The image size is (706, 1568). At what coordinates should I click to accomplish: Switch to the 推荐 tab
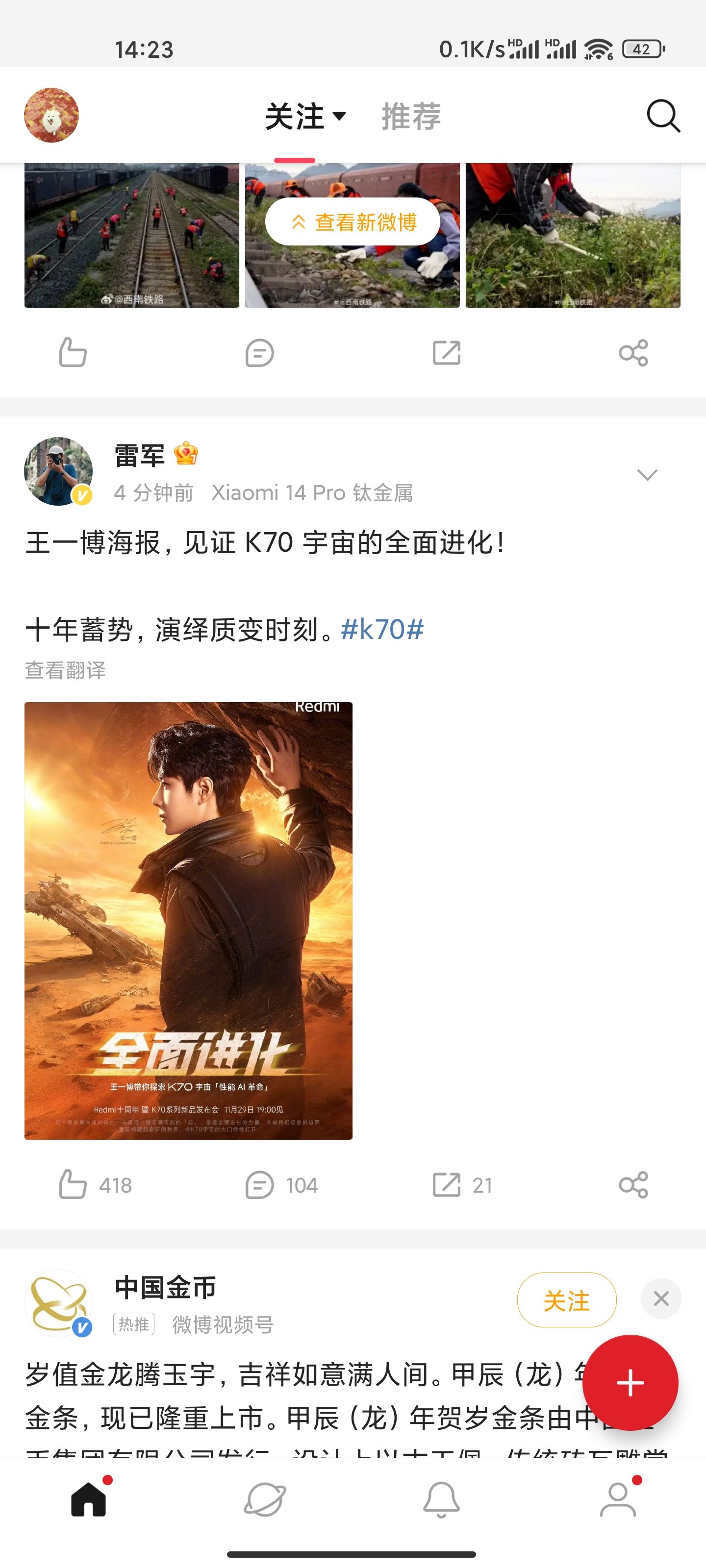coord(411,116)
